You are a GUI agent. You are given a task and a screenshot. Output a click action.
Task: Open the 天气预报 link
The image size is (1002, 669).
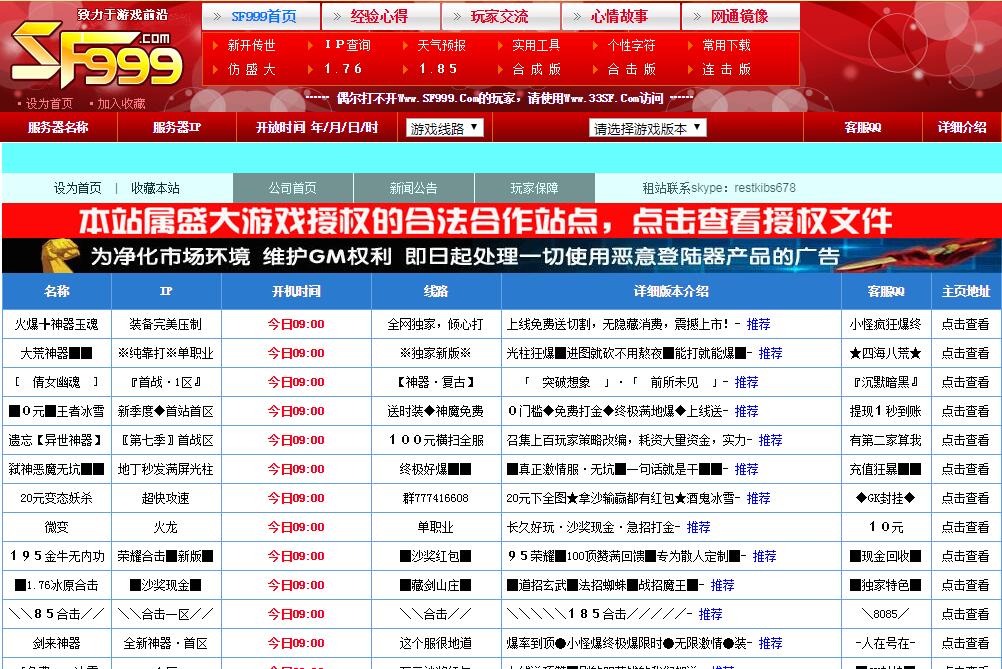(x=442, y=45)
